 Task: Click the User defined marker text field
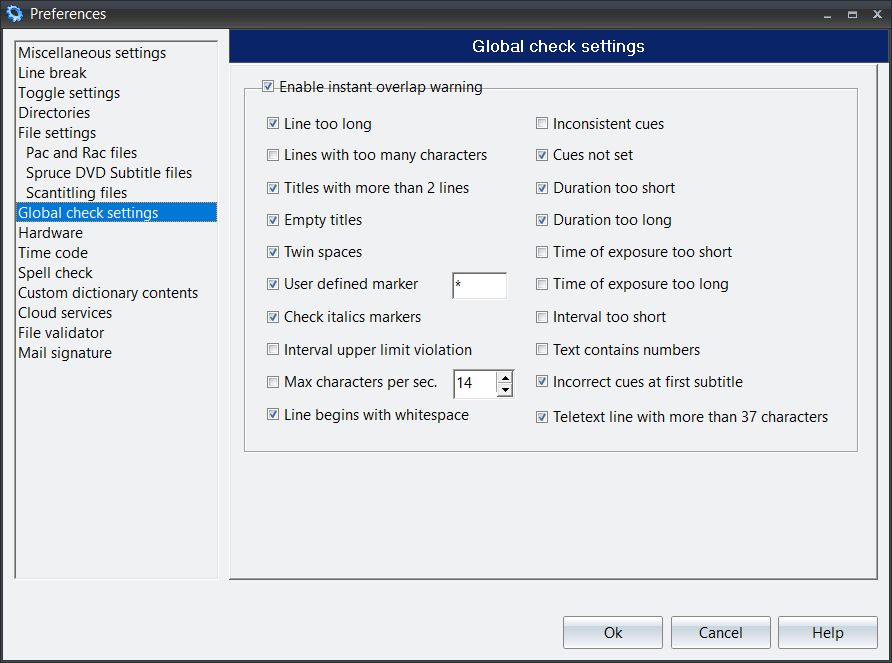pos(480,285)
